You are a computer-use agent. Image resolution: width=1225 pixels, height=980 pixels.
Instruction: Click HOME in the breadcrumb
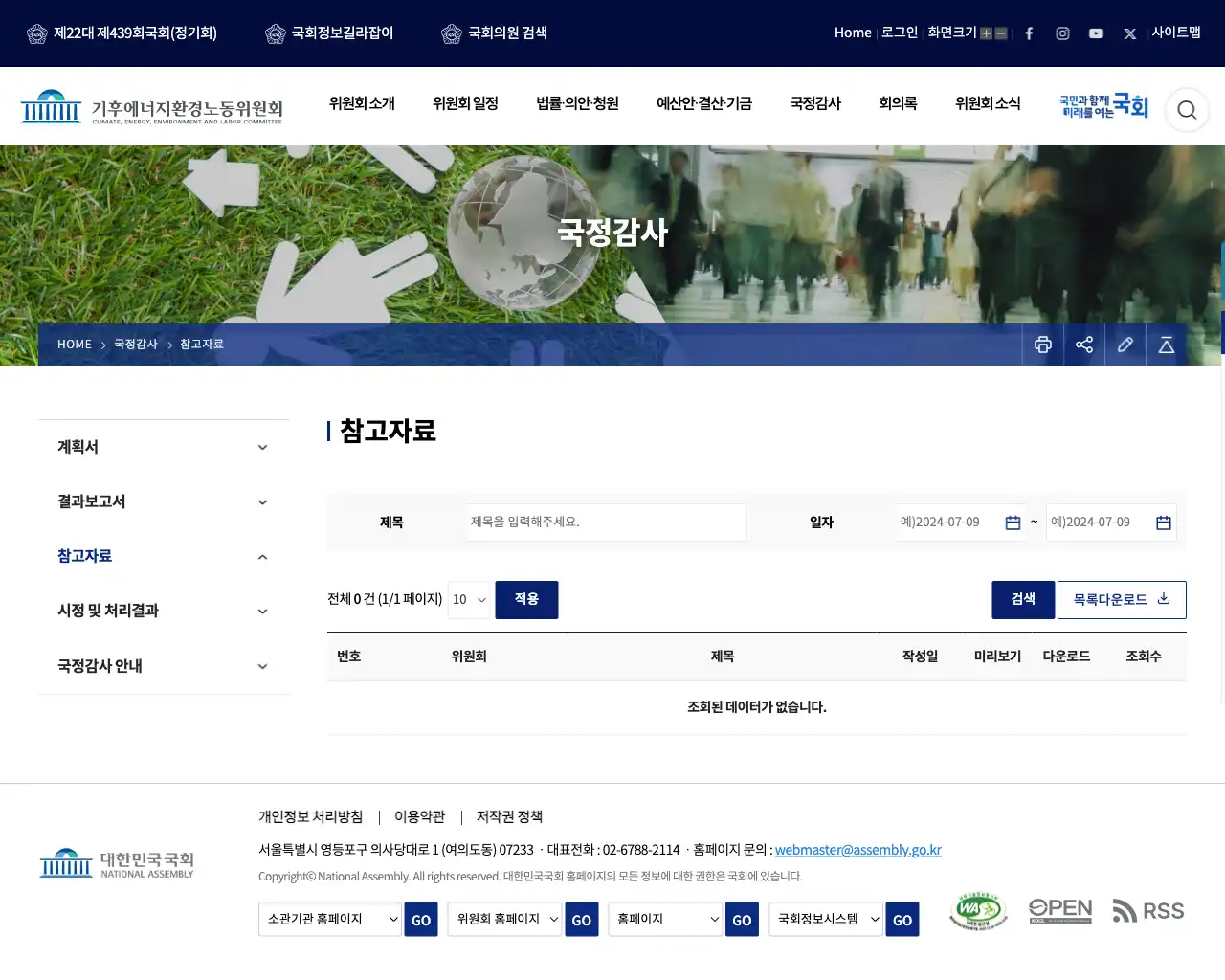click(75, 345)
